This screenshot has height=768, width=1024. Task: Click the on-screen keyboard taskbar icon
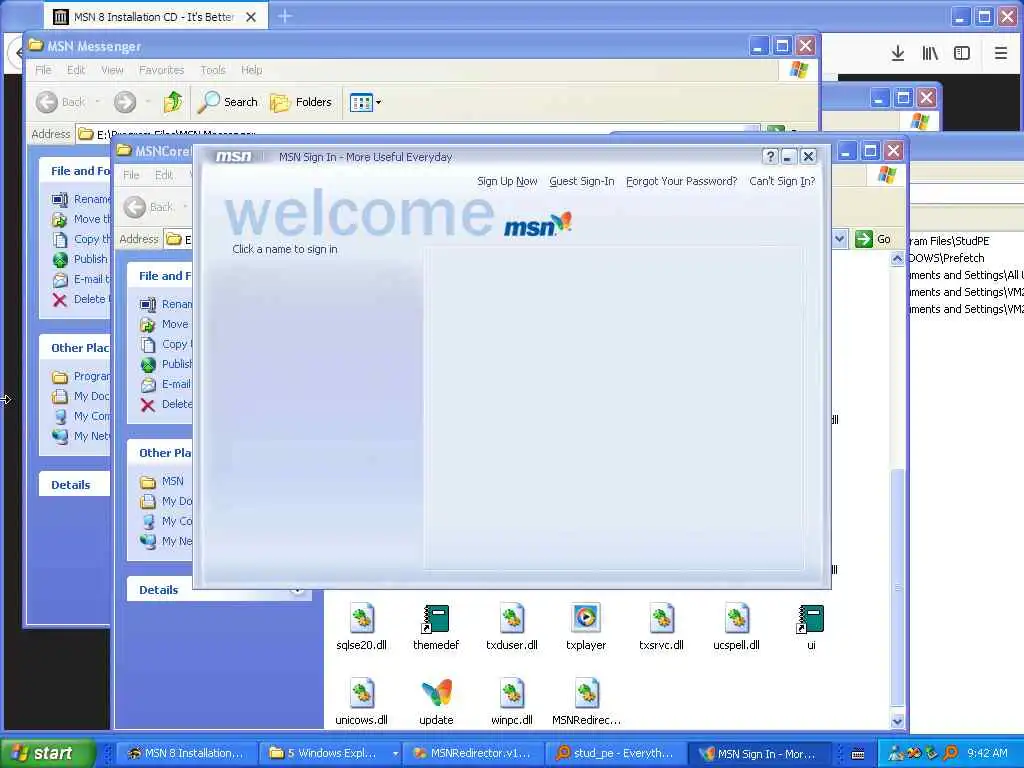(x=858, y=754)
